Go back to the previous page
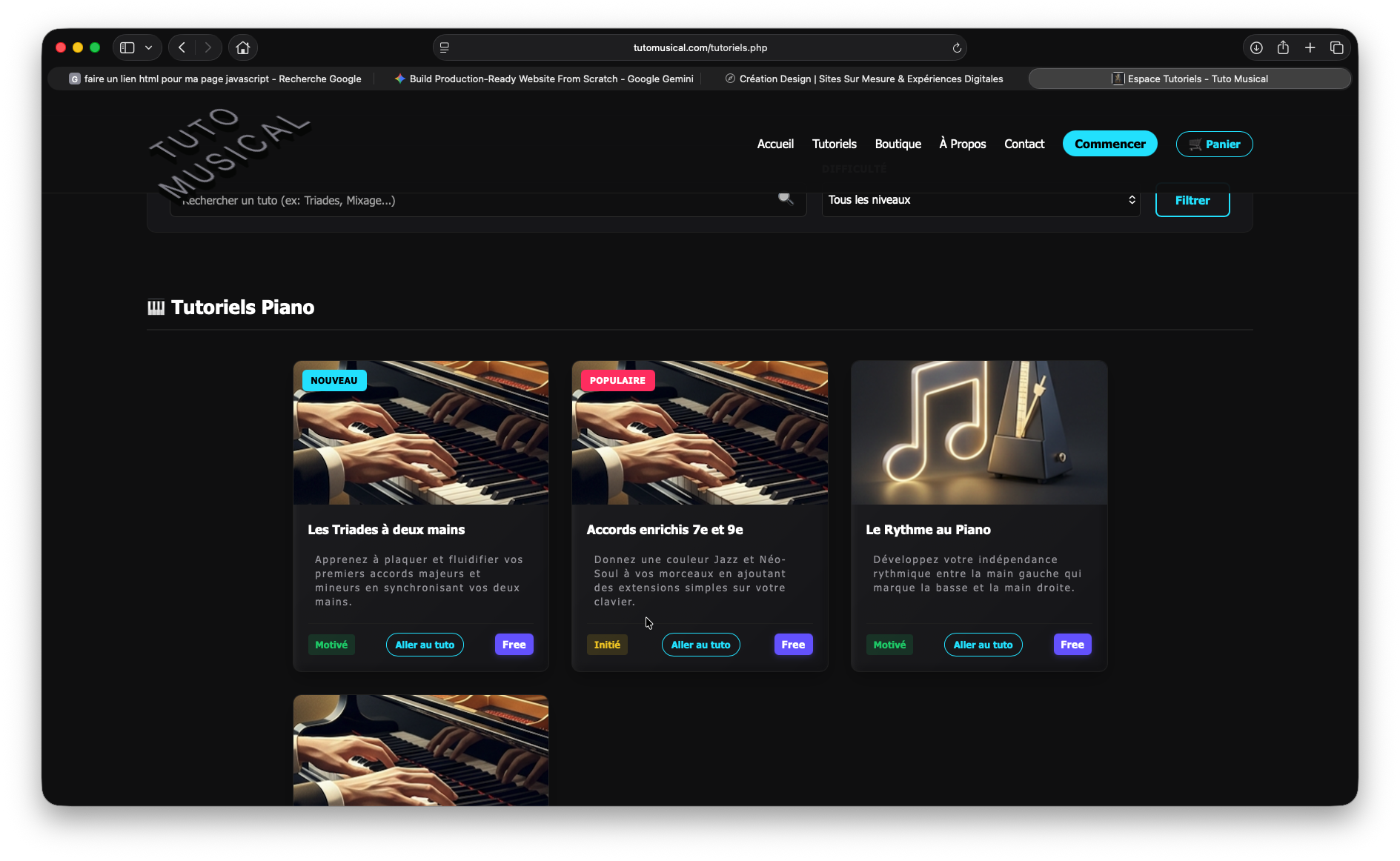The width and height of the screenshot is (1400, 861). click(x=182, y=47)
